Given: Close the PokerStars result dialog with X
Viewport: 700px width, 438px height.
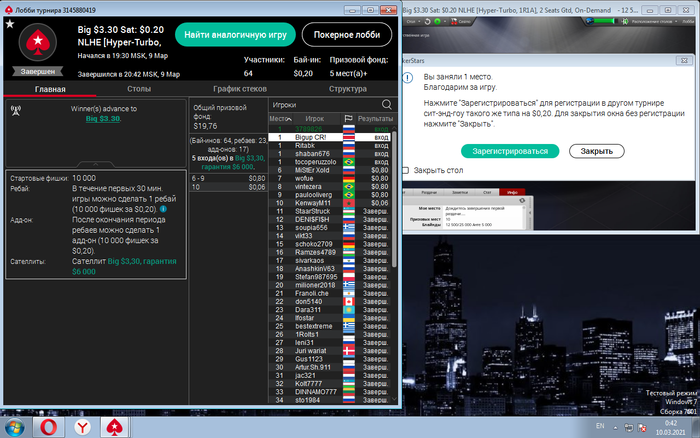Looking at the screenshot, I should click(683, 60).
